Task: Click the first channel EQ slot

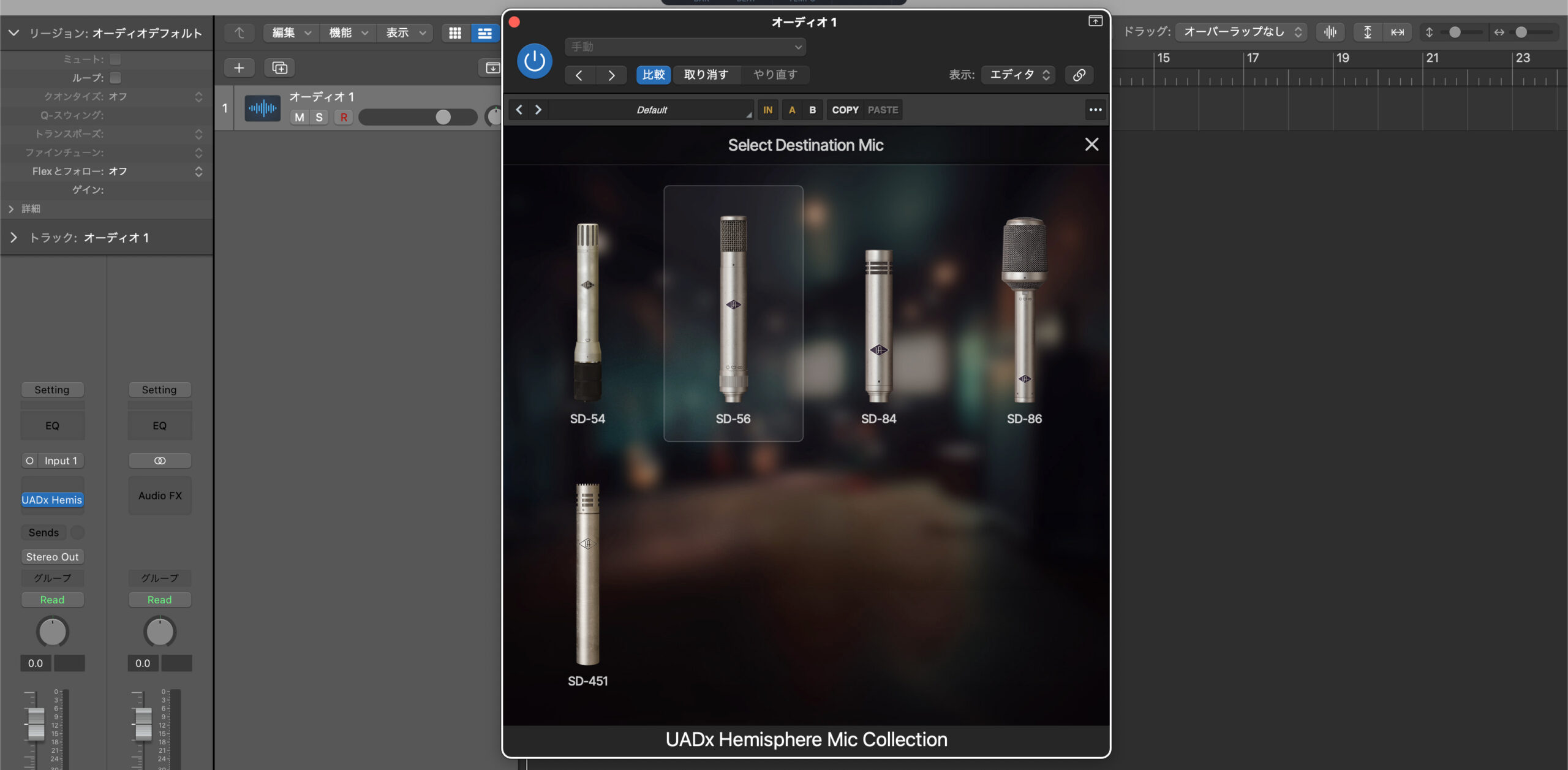Action: pos(52,426)
